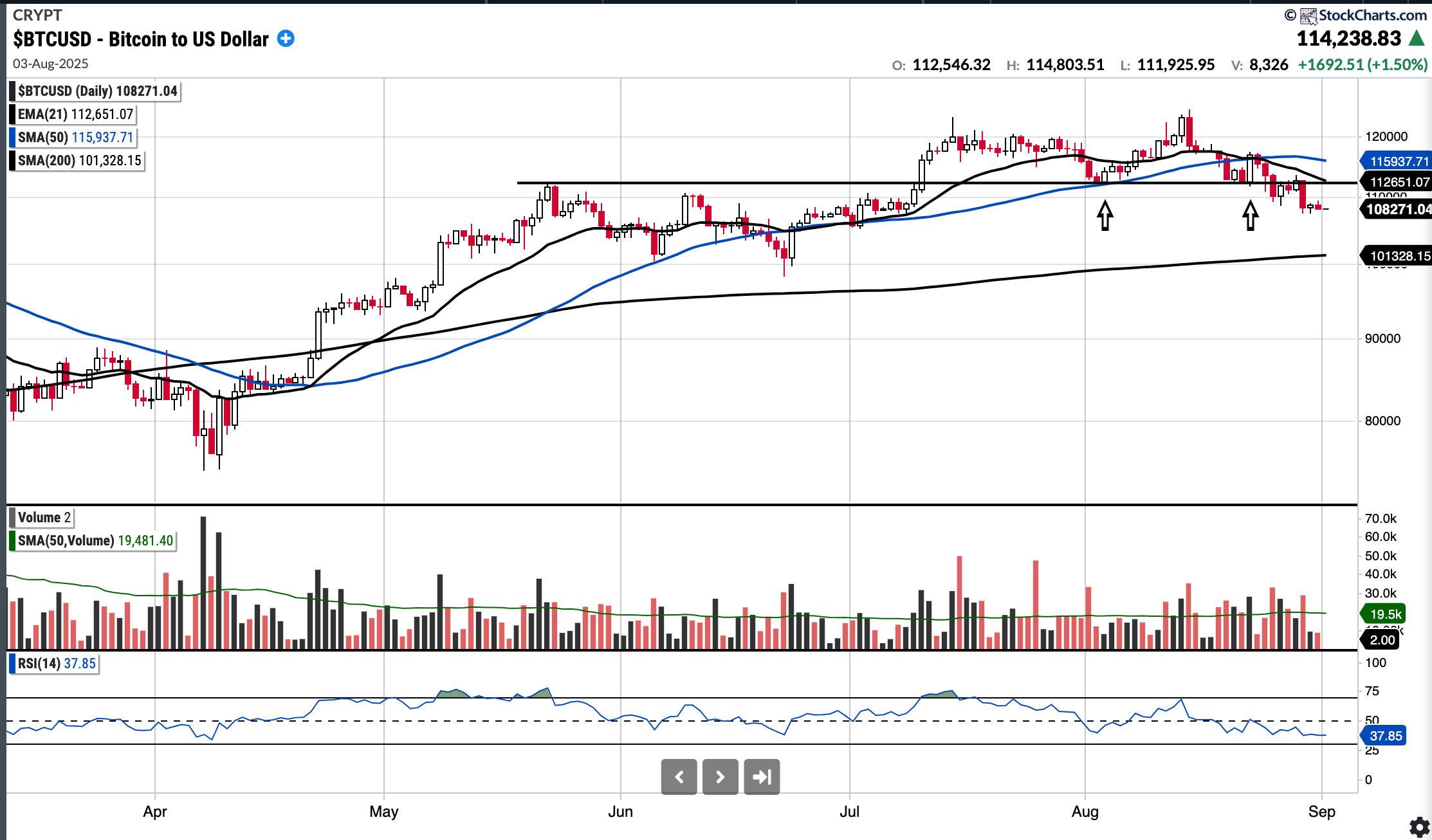Select the RSI(14) indicator legend

(57, 664)
